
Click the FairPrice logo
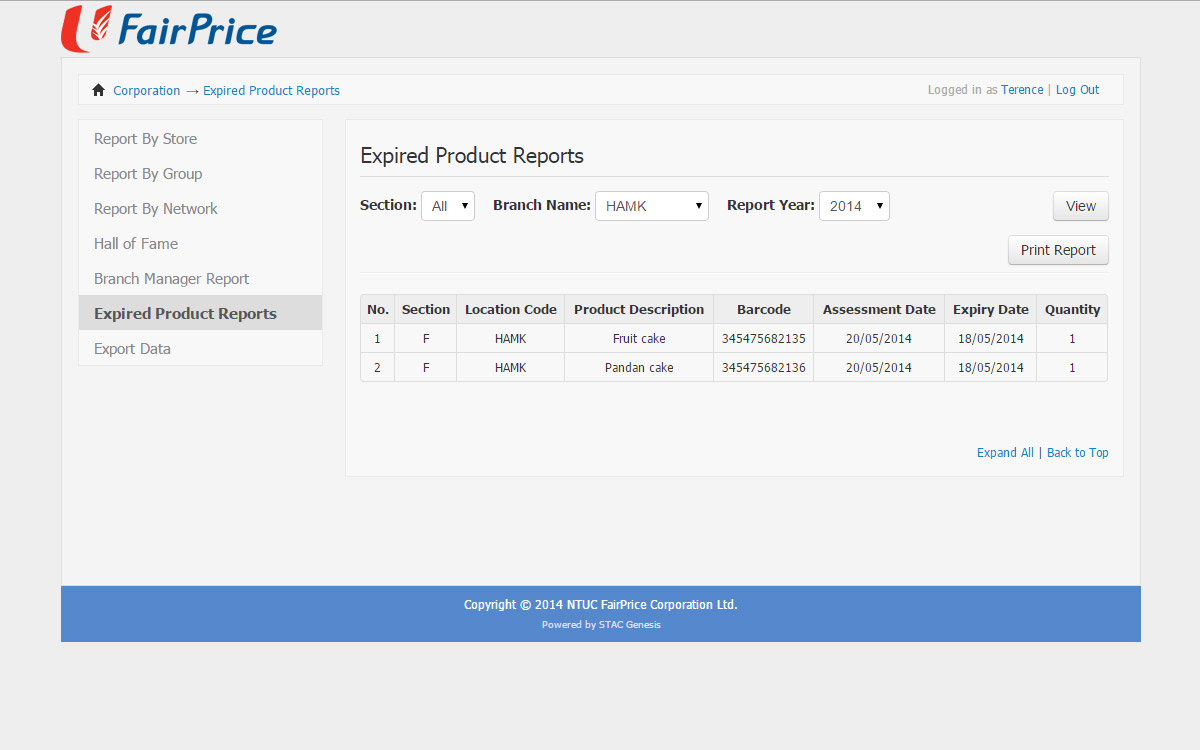tap(169, 28)
